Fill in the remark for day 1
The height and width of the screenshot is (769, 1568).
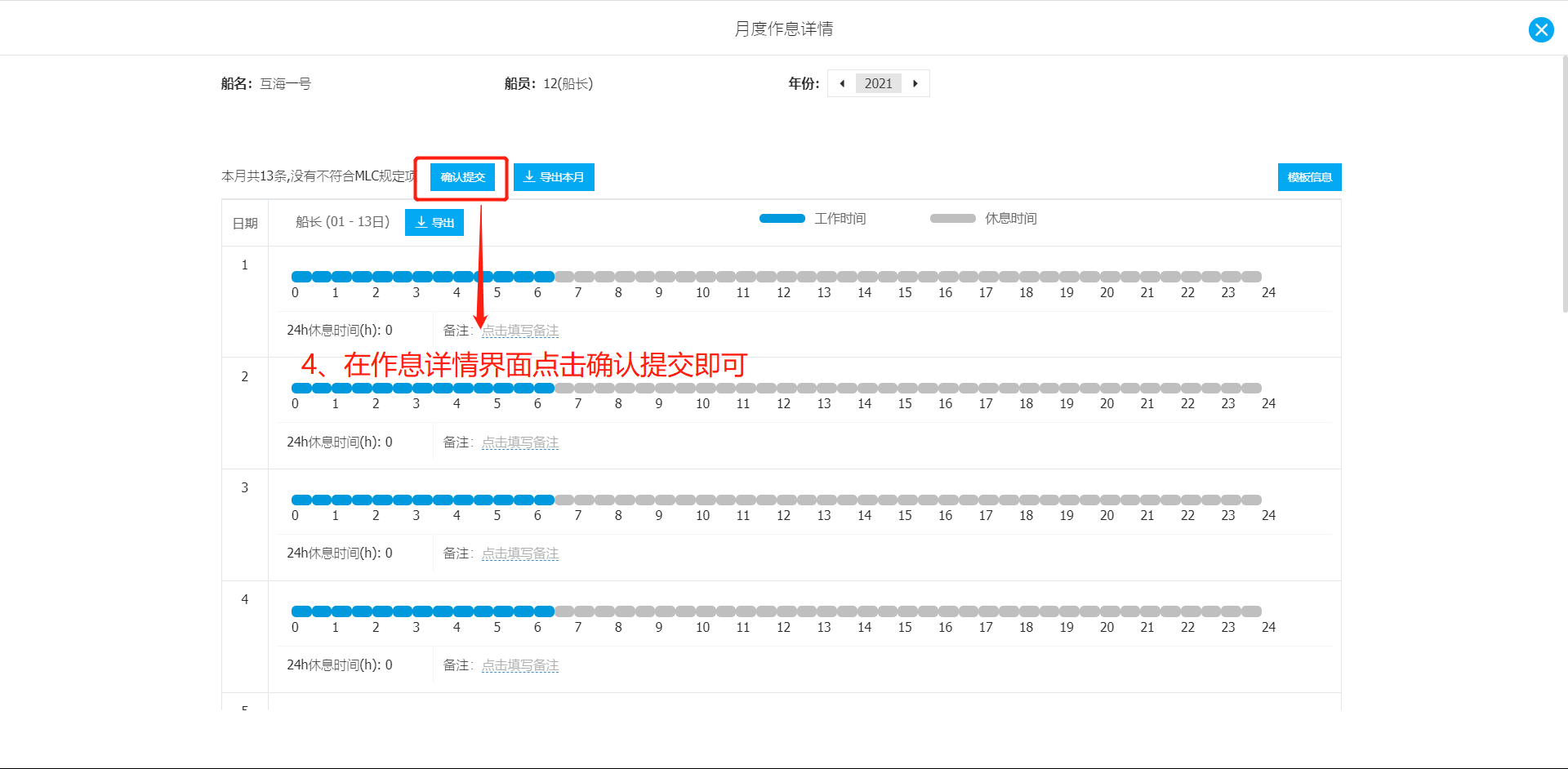tap(520, 331)
